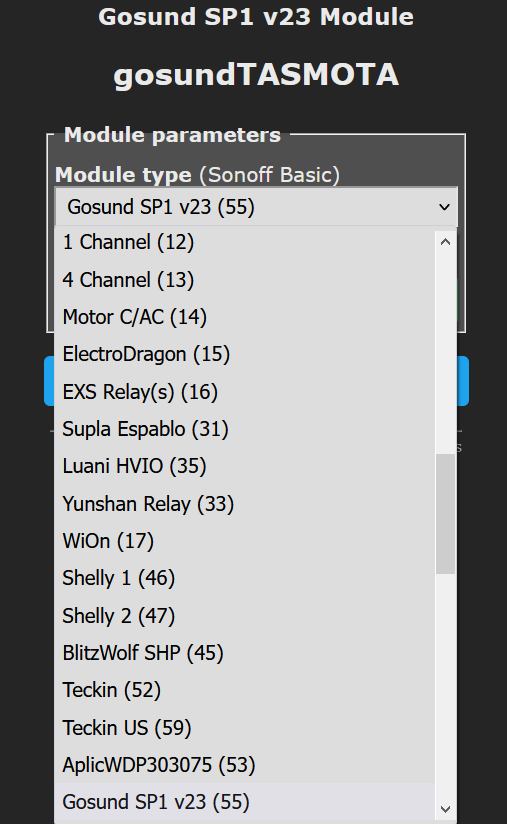Pick Luani HVIO (35) from dropdown
The width and height of the screenshot is (507, 824).
coord(244,466)
